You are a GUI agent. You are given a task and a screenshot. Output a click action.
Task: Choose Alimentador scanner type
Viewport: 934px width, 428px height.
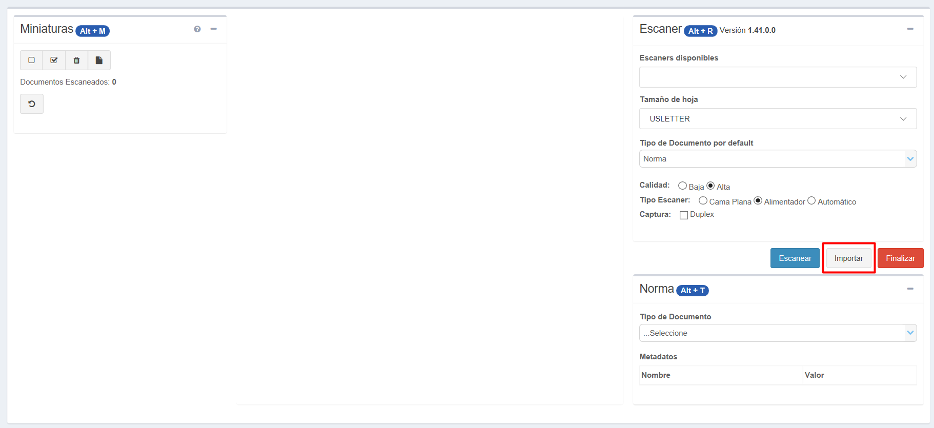tap(759, 201)
